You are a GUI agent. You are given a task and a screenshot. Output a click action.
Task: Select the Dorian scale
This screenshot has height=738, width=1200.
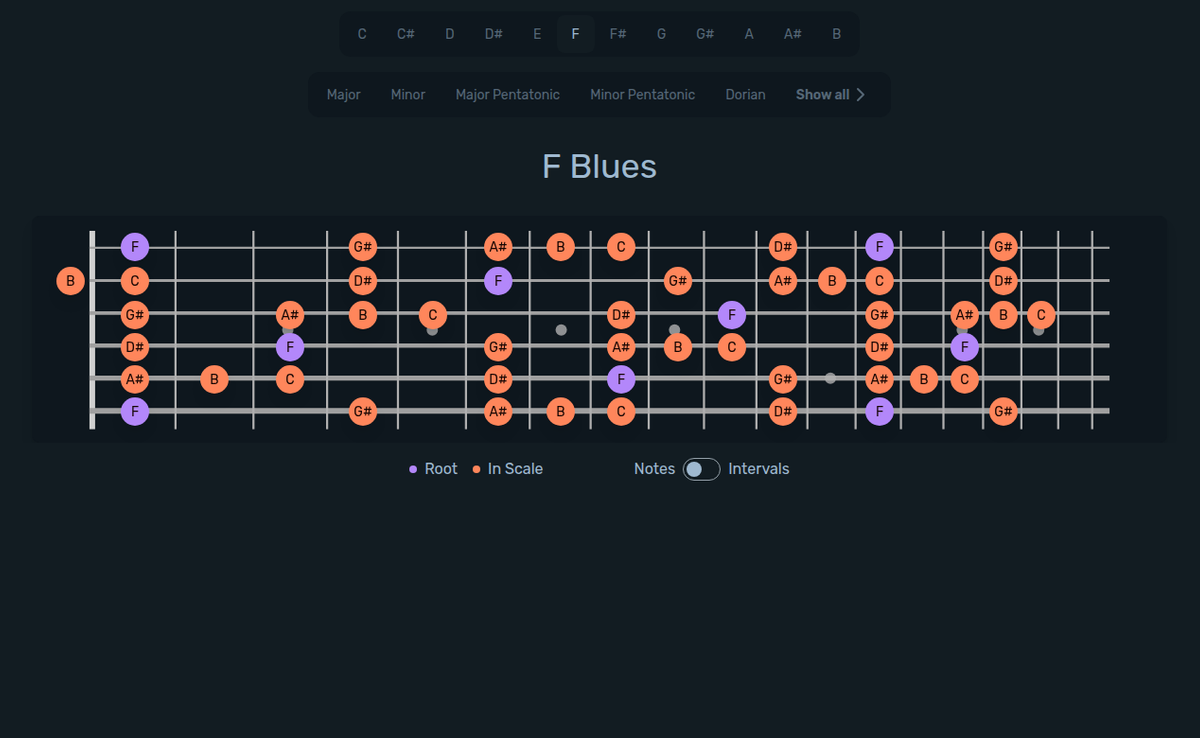745,94
